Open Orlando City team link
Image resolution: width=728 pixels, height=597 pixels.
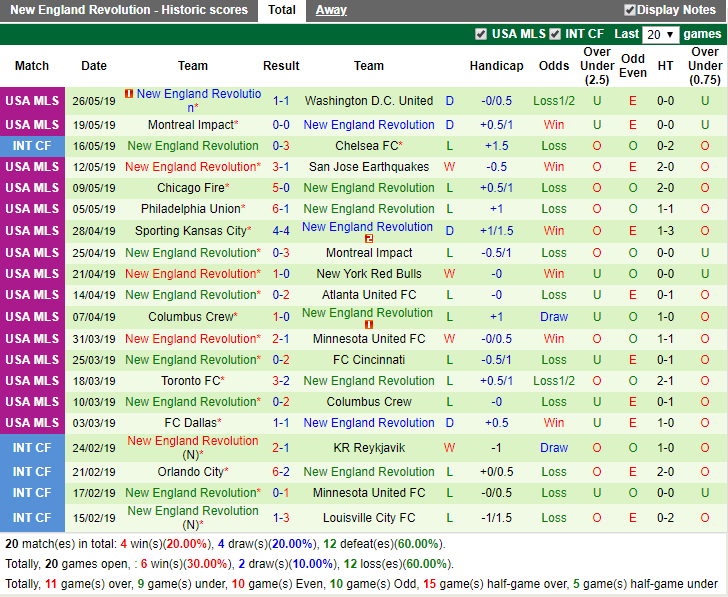[x=190, y=472]
